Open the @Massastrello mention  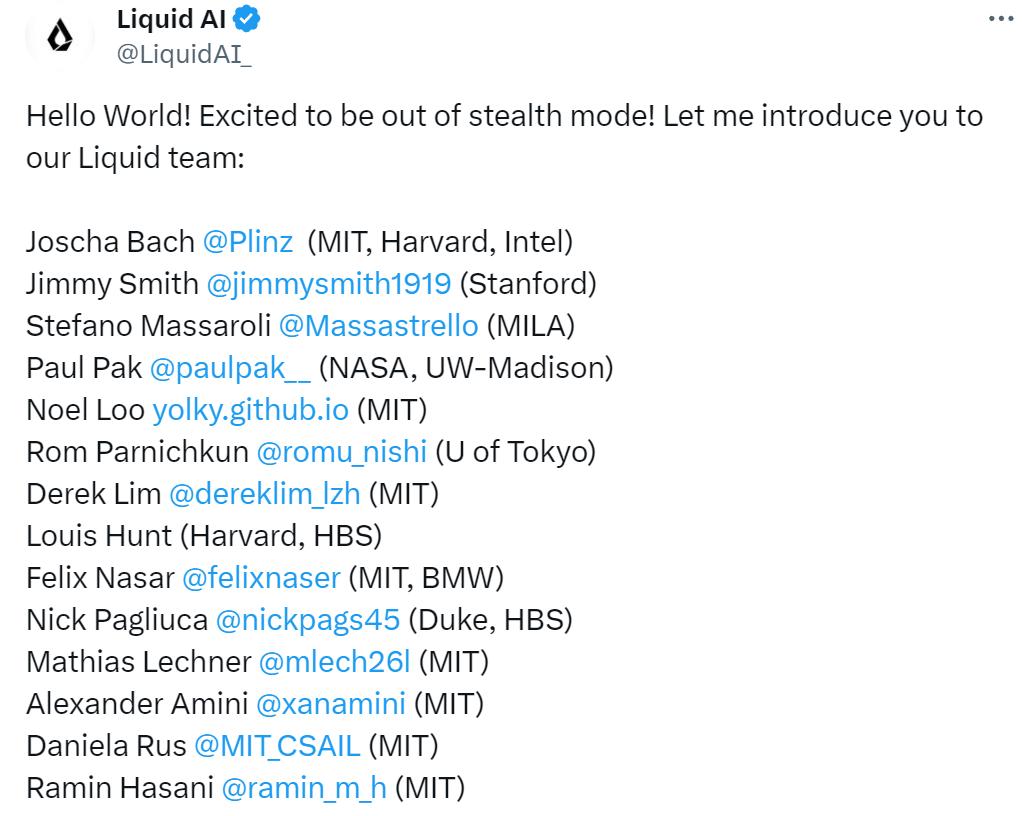(x=378, y=326)
